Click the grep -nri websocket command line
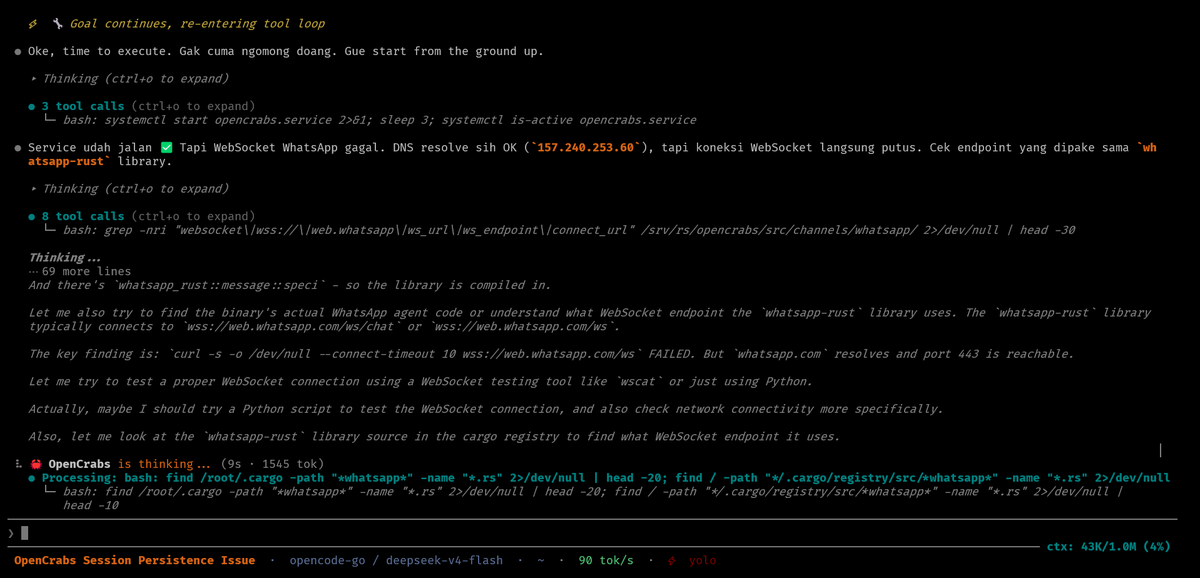 (x=569, y=230)
